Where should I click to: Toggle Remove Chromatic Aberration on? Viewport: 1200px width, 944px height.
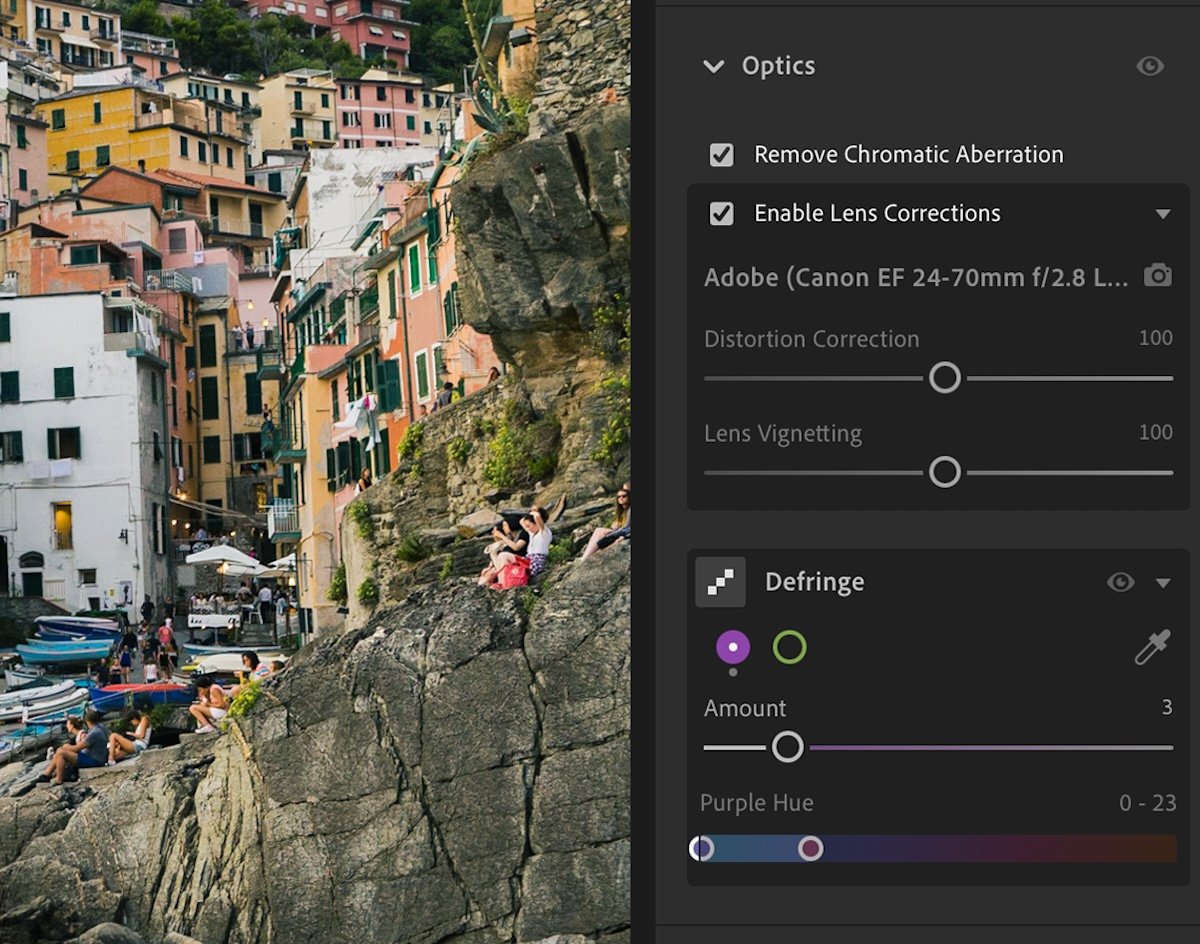(x=721, y=154)
